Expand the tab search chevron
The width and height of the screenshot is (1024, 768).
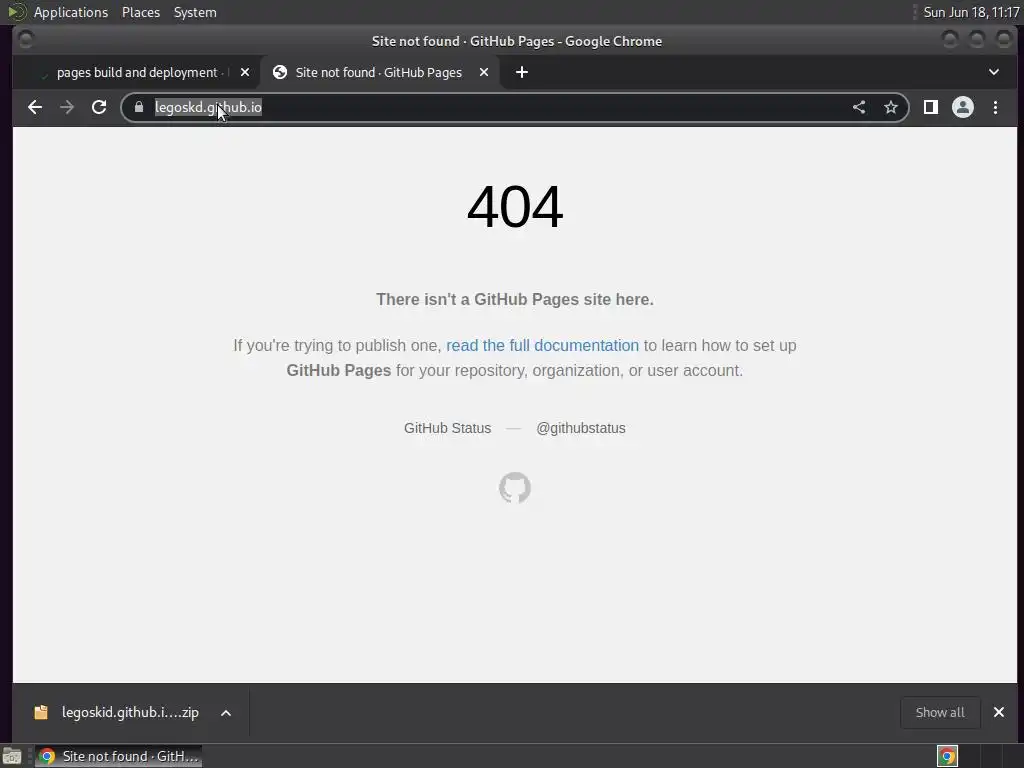pyautogui.click(x=994, y=72)
